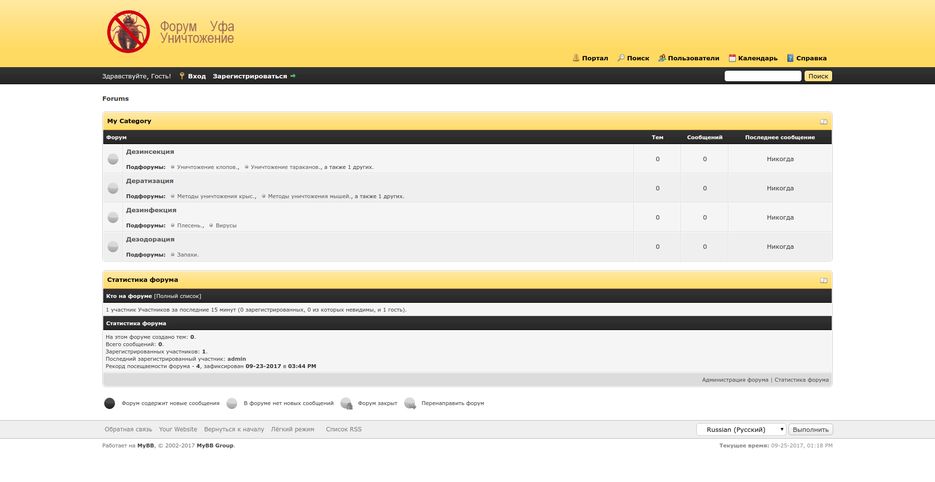
Task: Open the admin member profile link
Action: pos(237,359)
